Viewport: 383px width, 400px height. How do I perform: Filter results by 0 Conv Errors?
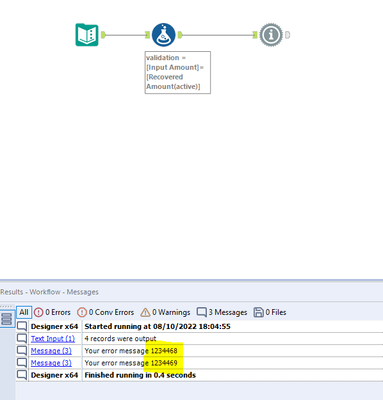(105, 312)
